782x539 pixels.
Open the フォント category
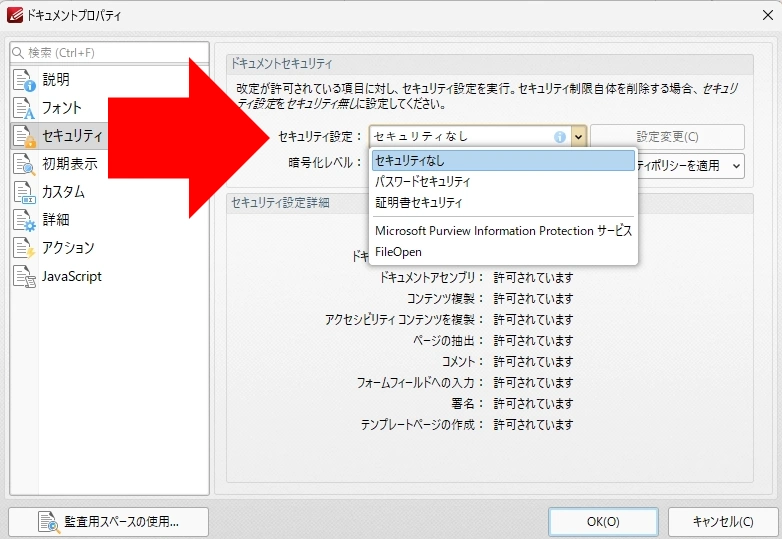click(109, 108)
